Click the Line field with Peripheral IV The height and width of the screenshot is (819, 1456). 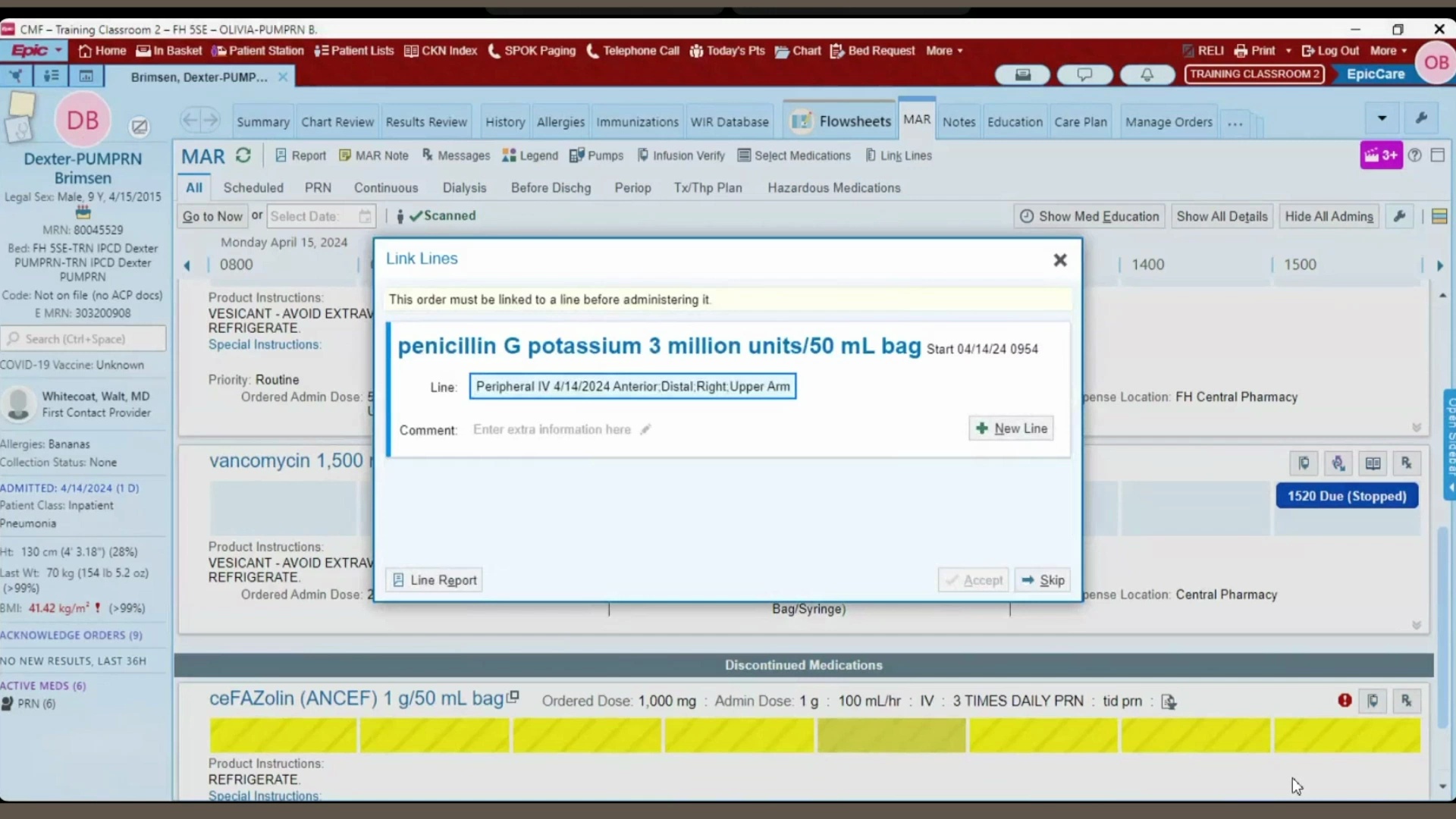coord(632,387)
